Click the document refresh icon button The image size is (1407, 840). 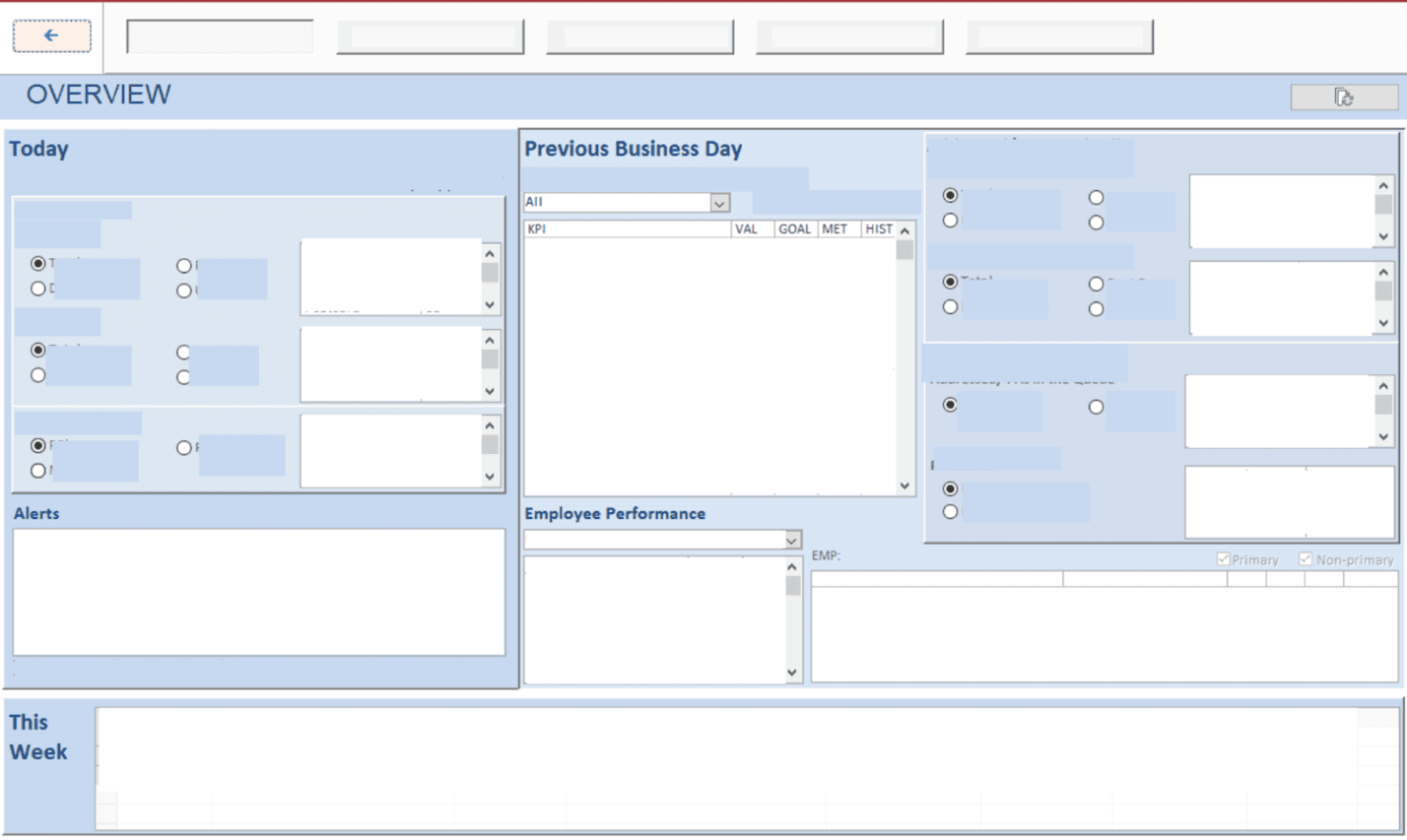pos(1344,97)
